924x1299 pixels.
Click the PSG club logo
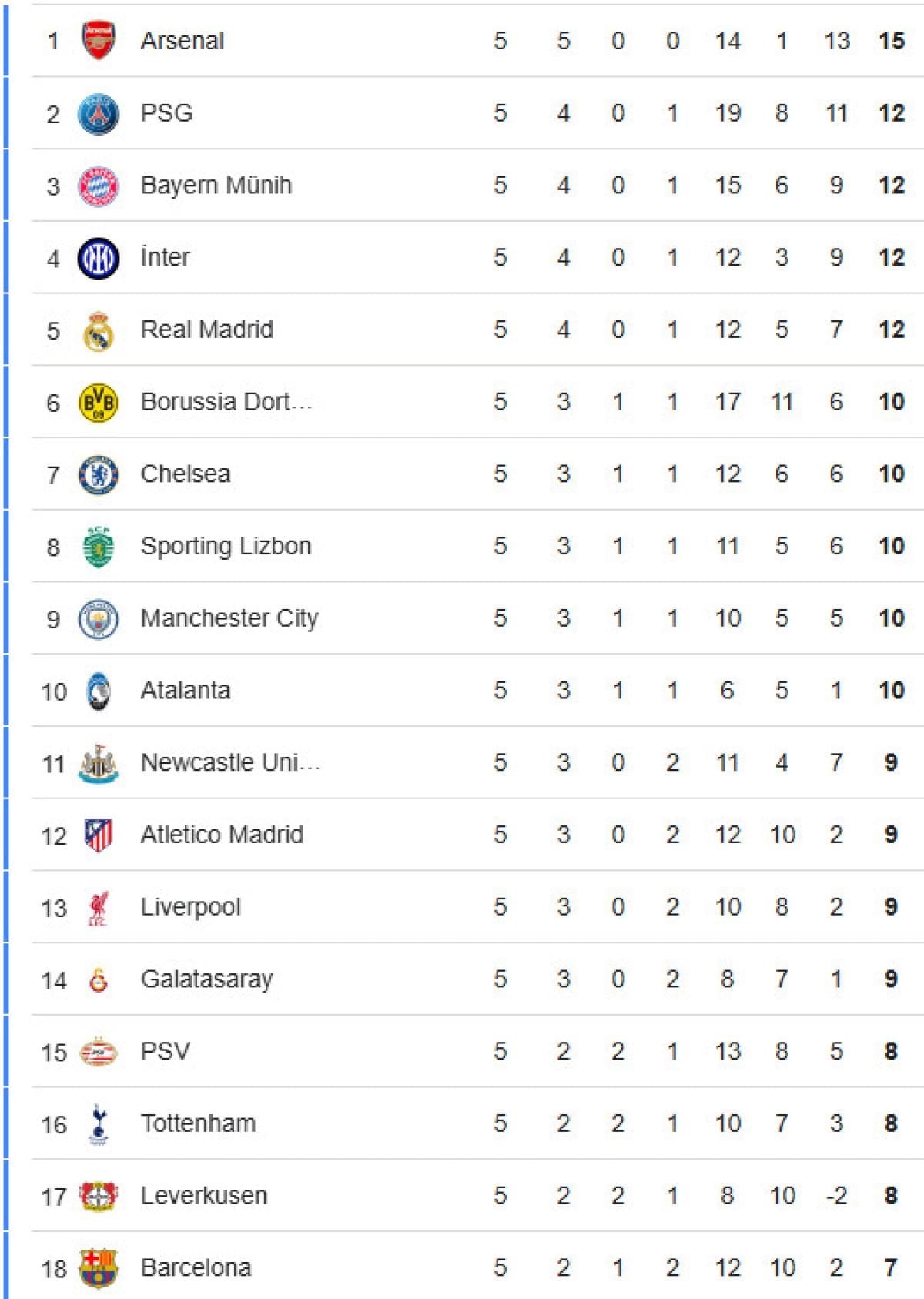(99, 114)
